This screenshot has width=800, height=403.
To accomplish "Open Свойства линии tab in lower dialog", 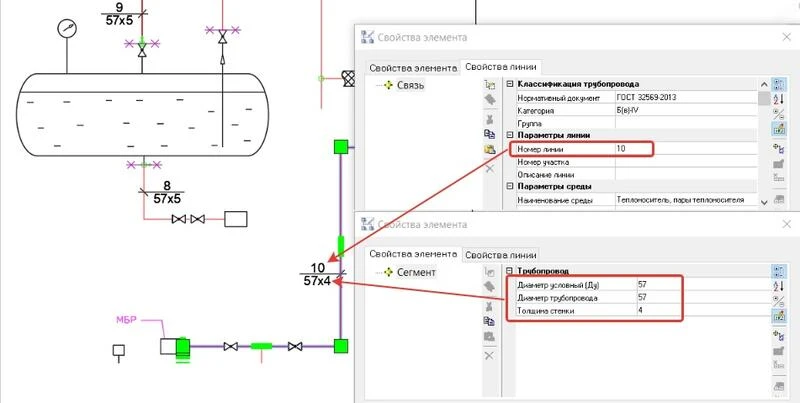I will [503, 254].
